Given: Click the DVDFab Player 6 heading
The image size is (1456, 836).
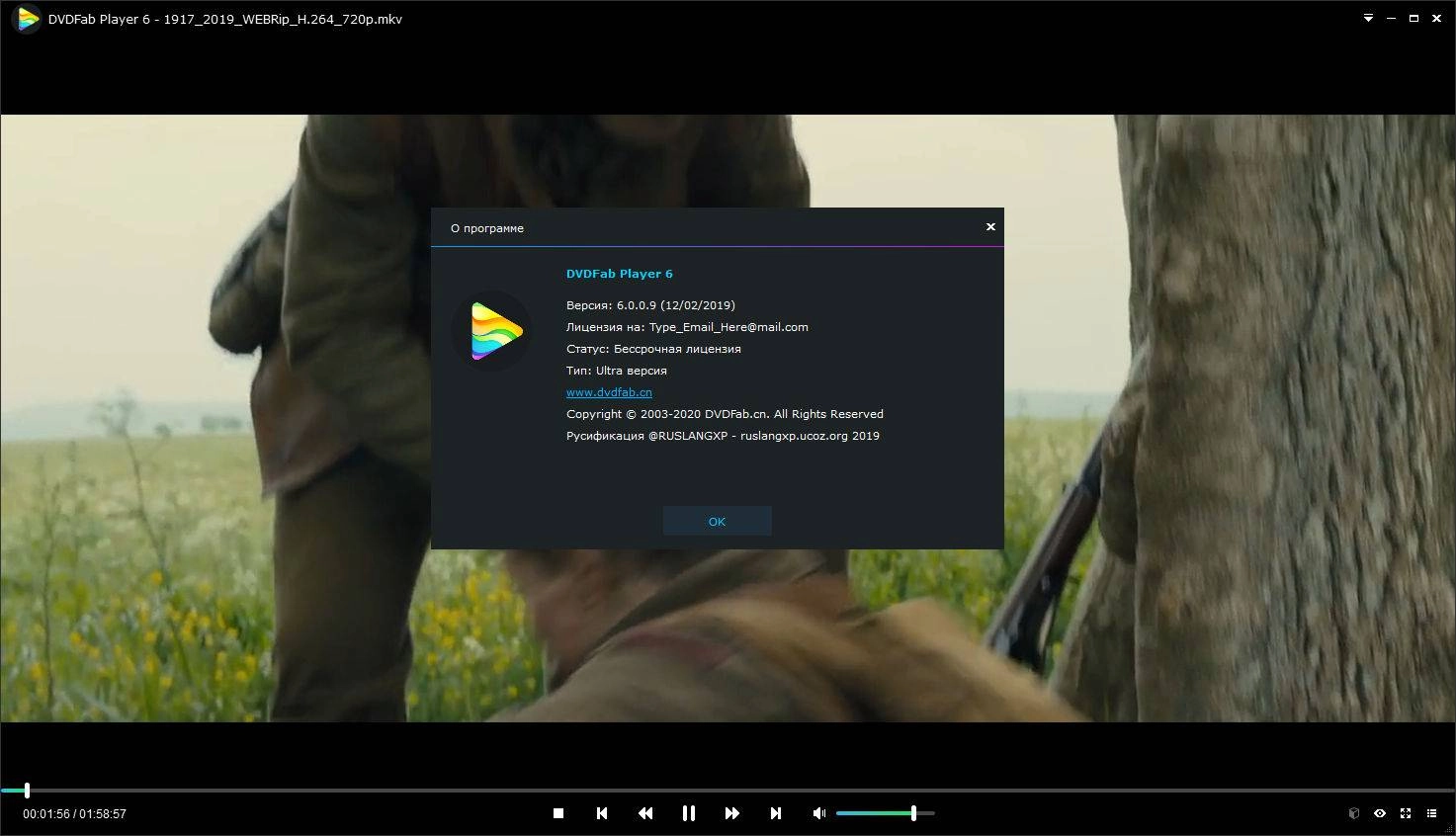Looking at the screenshot, I should tap(619, 274).
